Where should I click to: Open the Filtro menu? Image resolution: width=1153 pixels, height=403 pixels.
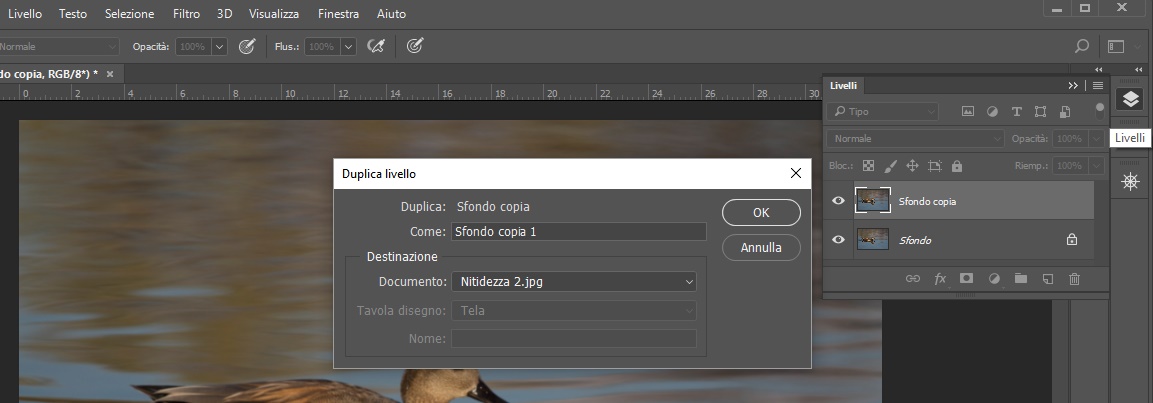pyautogui.click(x=186, y=14)
